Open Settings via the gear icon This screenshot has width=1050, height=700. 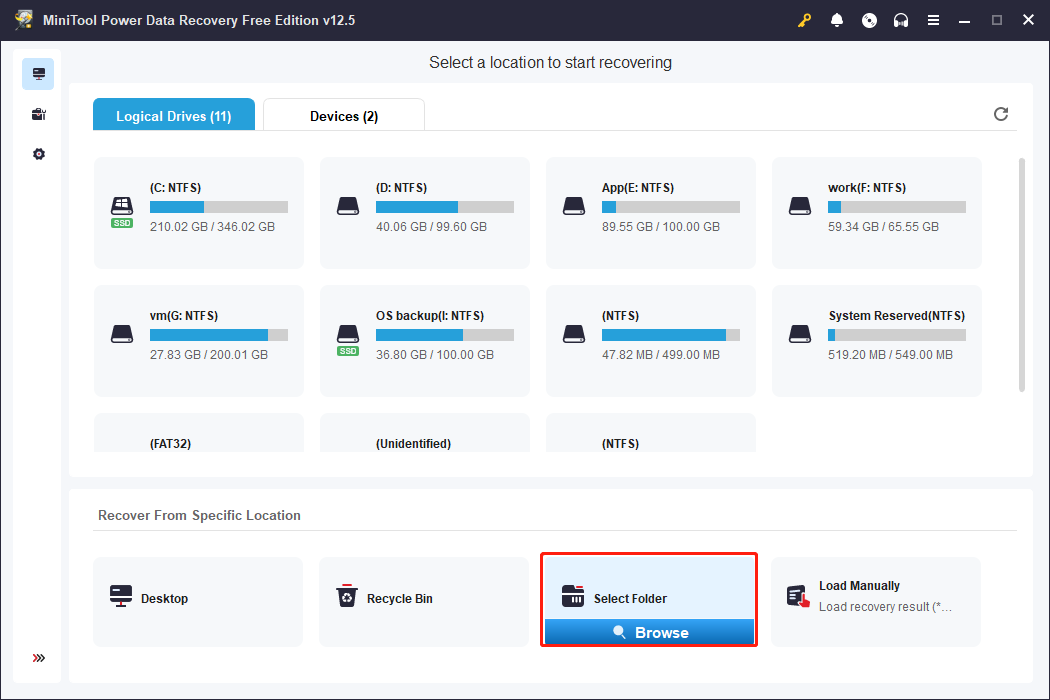(38, 153)
